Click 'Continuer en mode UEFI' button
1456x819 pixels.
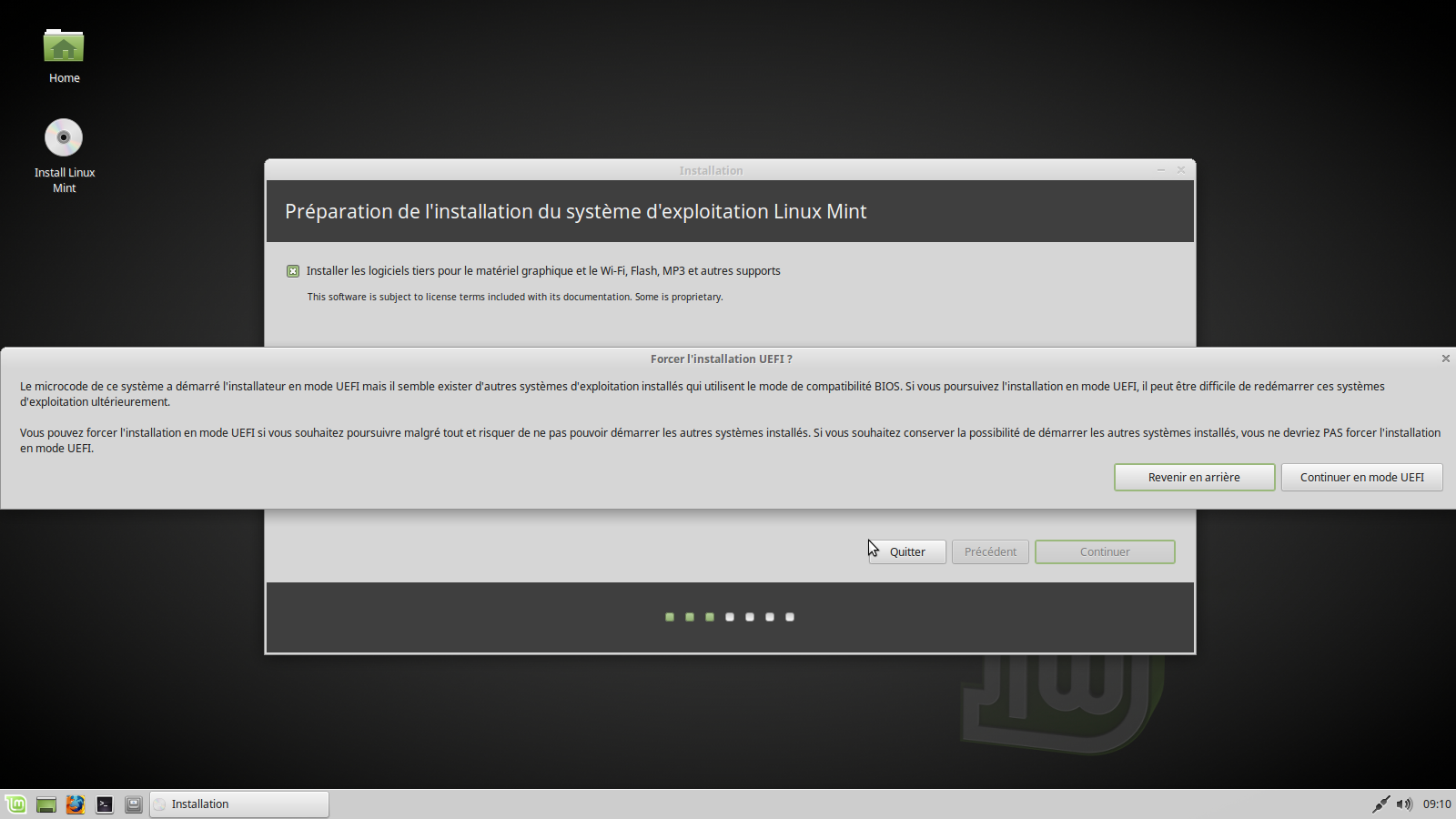(x=1361, y=478)
